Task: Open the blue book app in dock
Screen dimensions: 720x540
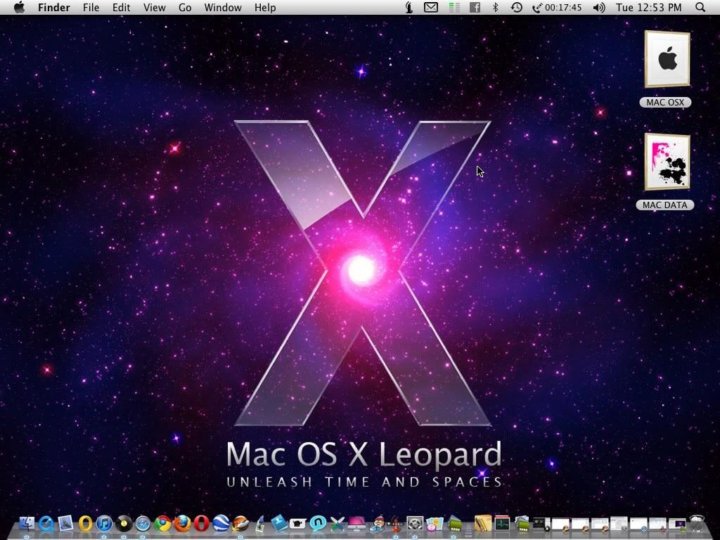Action: coord(279,523)
